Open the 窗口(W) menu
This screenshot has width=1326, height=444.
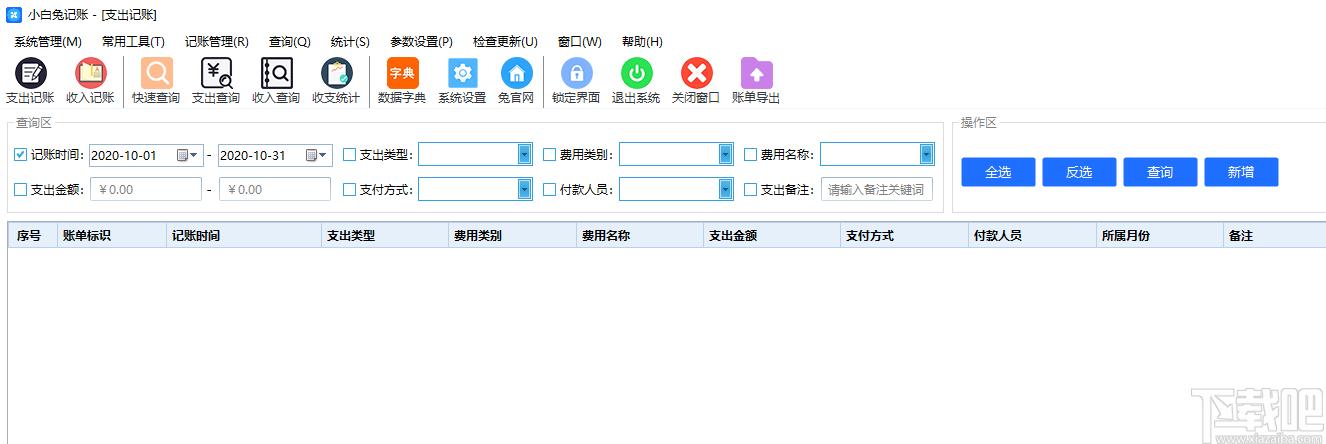coord(580,42)
